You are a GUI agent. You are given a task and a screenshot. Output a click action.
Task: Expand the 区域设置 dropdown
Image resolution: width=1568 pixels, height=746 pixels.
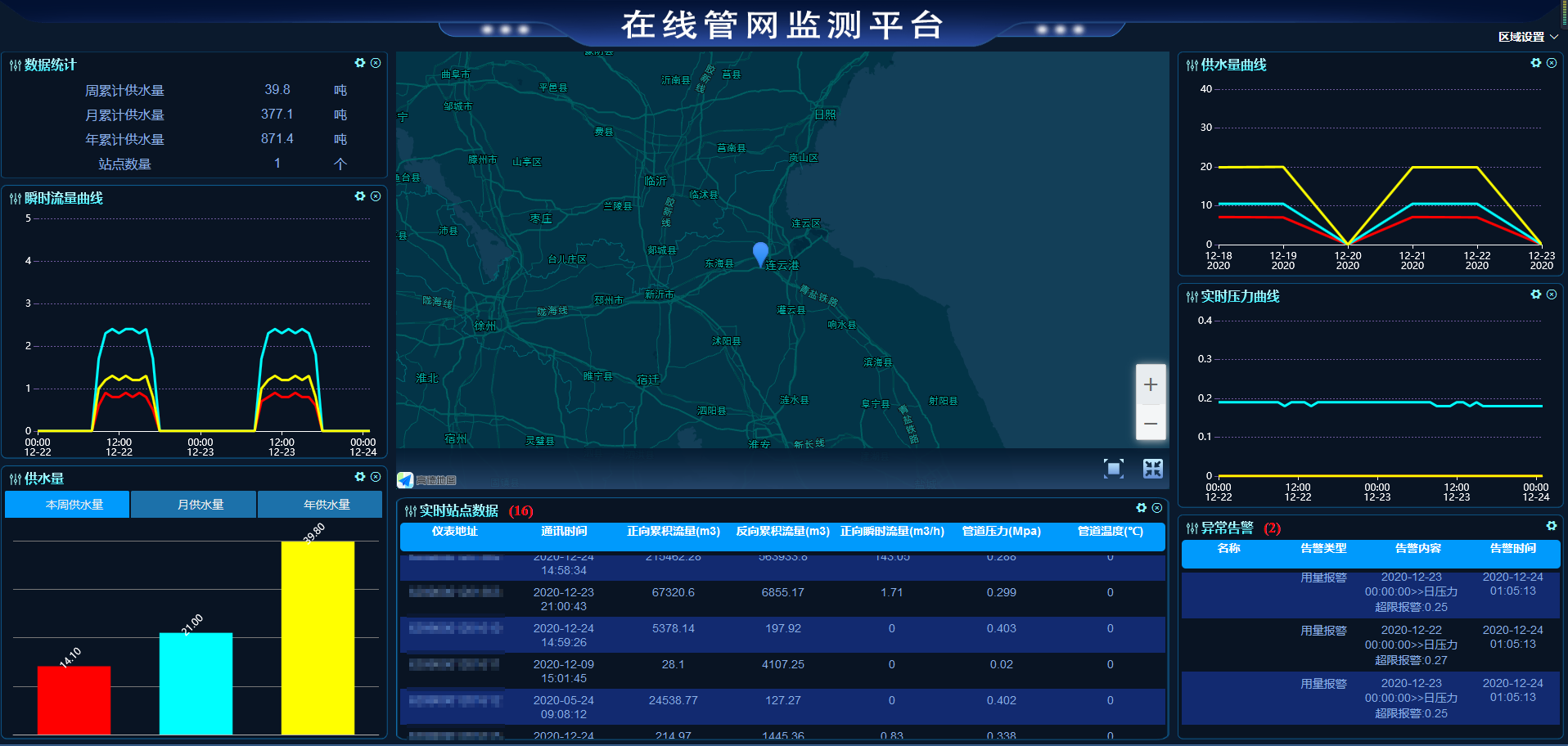click(1527, 37)
